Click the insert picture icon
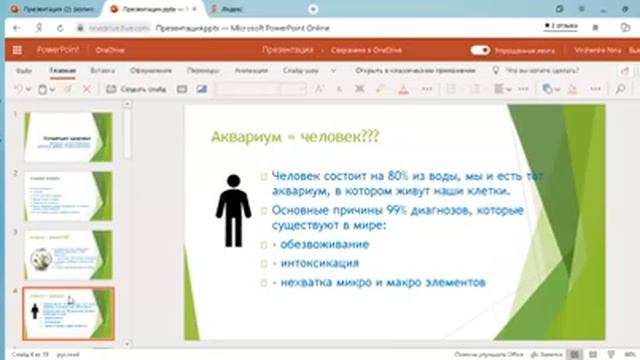The height and width of the screenshot is (360, 640). click(202, 89)
